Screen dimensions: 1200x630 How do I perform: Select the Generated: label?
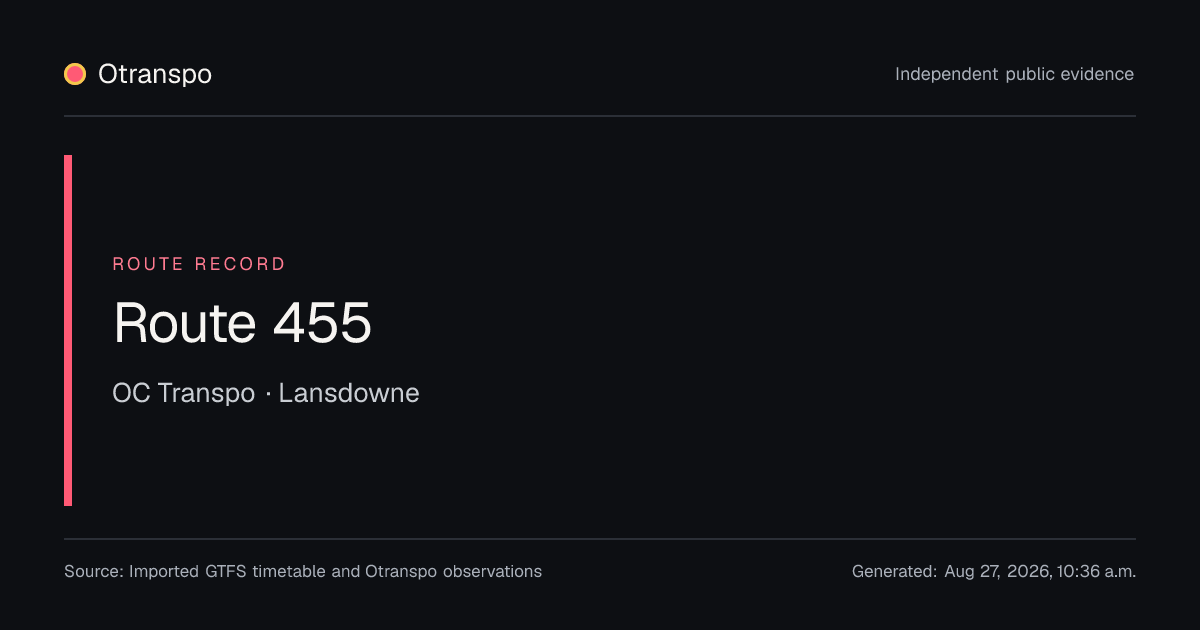coord(895,572)
